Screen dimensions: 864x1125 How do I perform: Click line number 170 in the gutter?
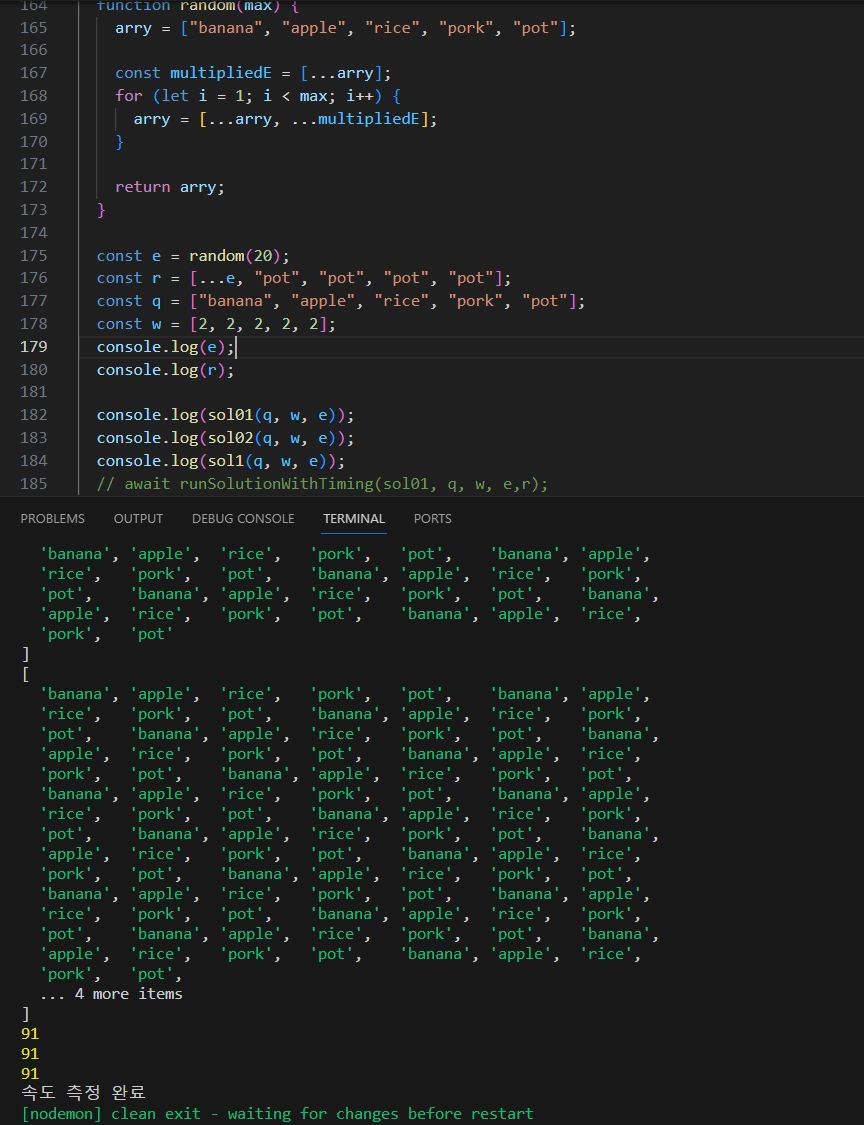pos(34,141)
